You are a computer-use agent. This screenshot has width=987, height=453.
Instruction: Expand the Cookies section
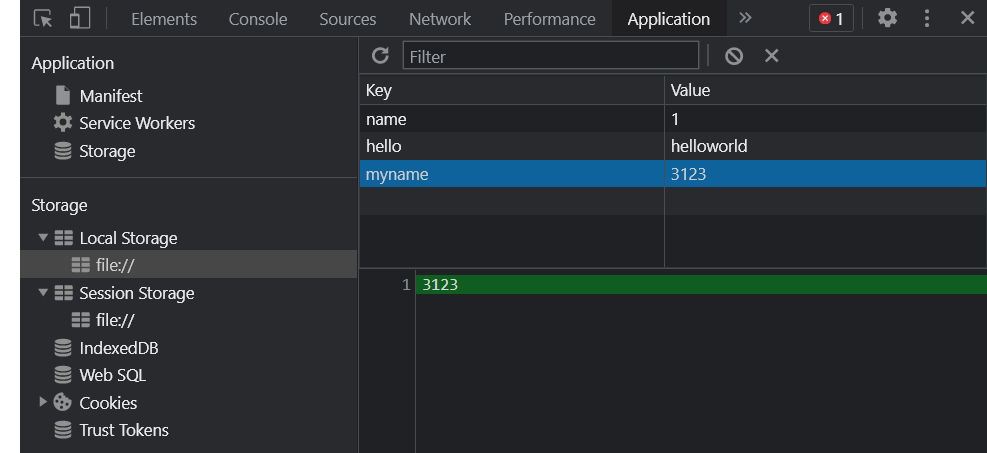tap(43, 401)
